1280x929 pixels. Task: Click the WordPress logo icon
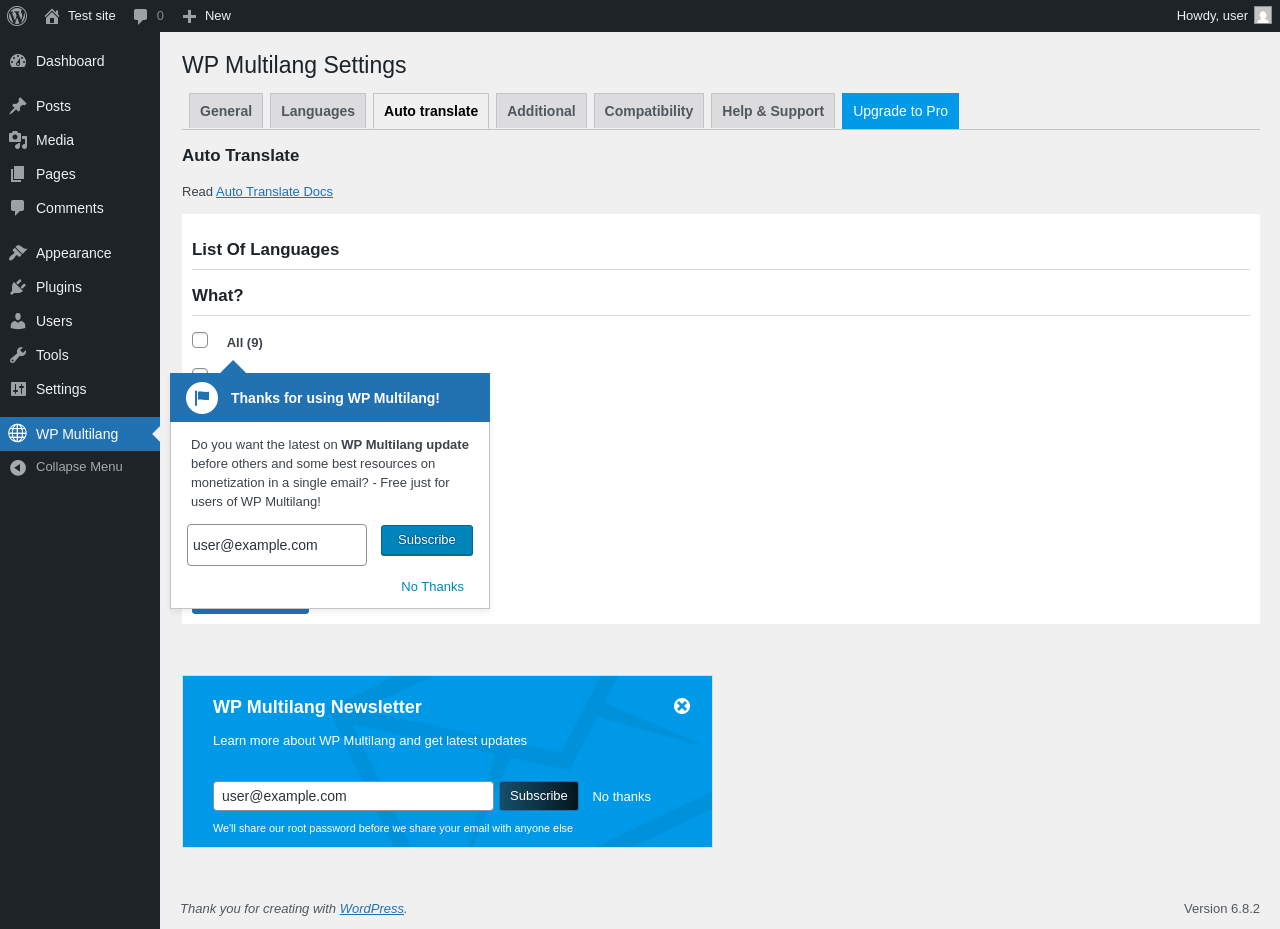pos(17,16)
